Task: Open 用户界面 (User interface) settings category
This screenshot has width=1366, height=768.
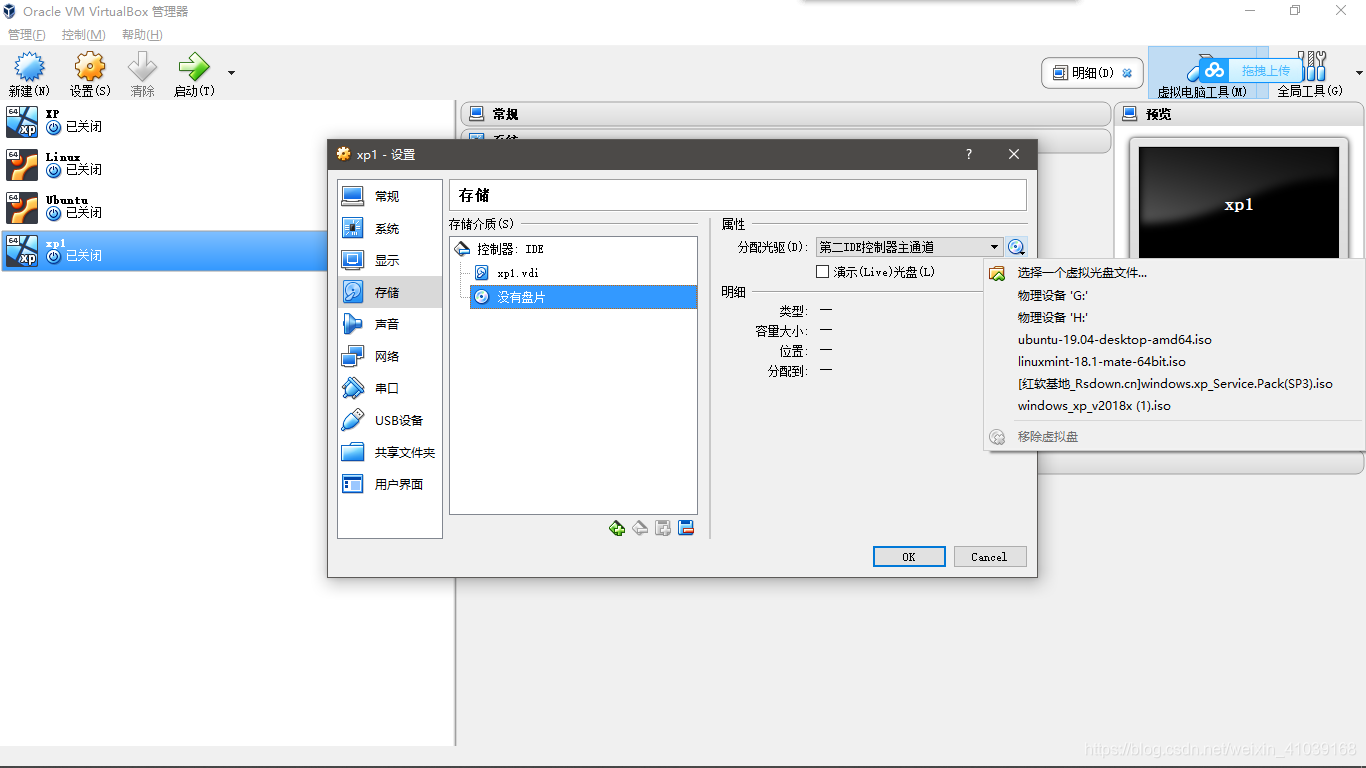Action: point(390,484)
